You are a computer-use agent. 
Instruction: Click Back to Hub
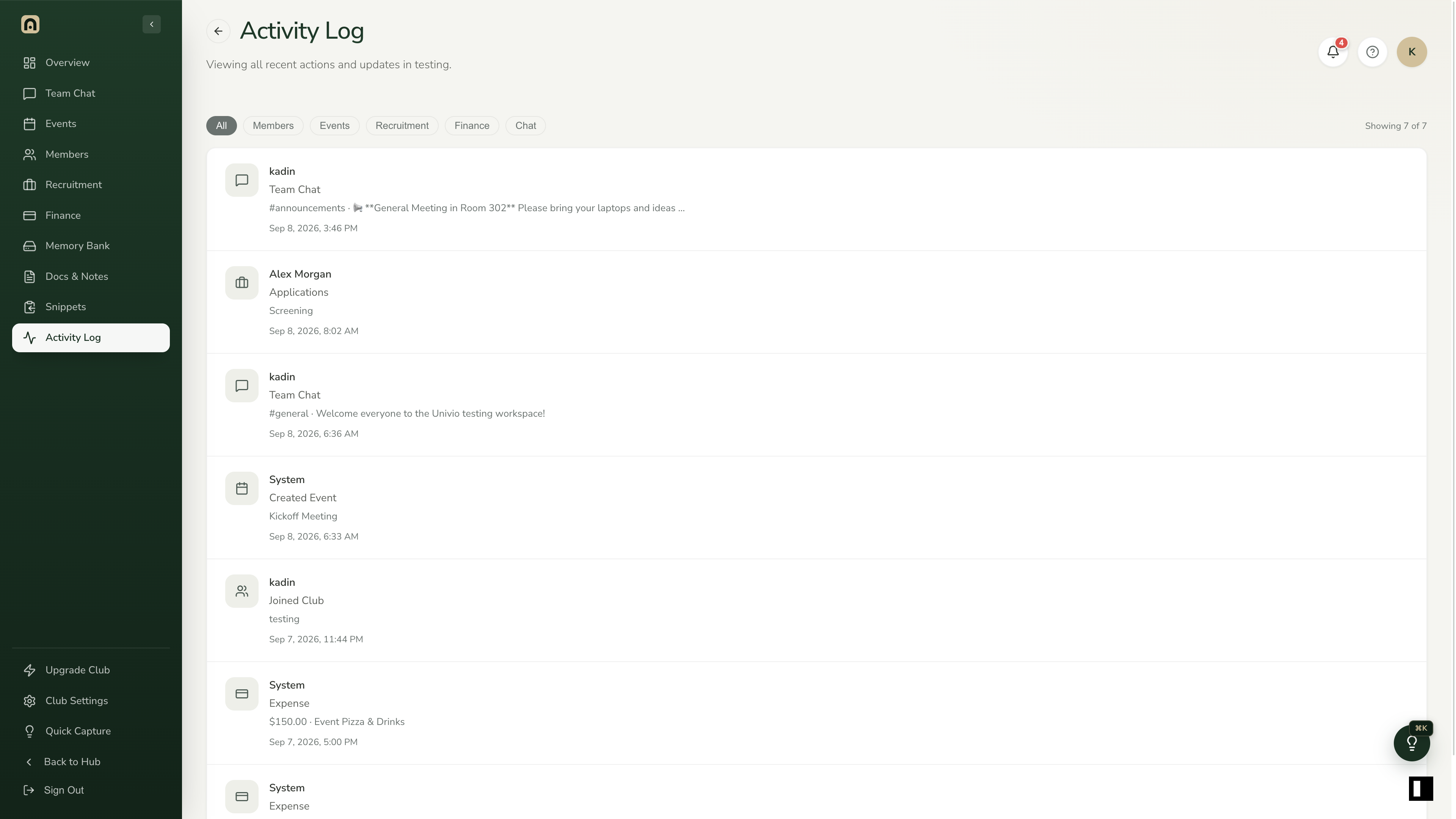[91, 762]
